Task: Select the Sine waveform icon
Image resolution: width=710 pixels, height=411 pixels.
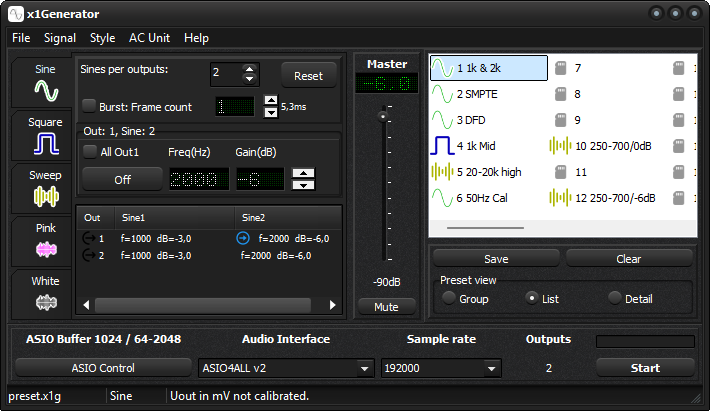Action: pyautogui.click(x=45, y=91)
